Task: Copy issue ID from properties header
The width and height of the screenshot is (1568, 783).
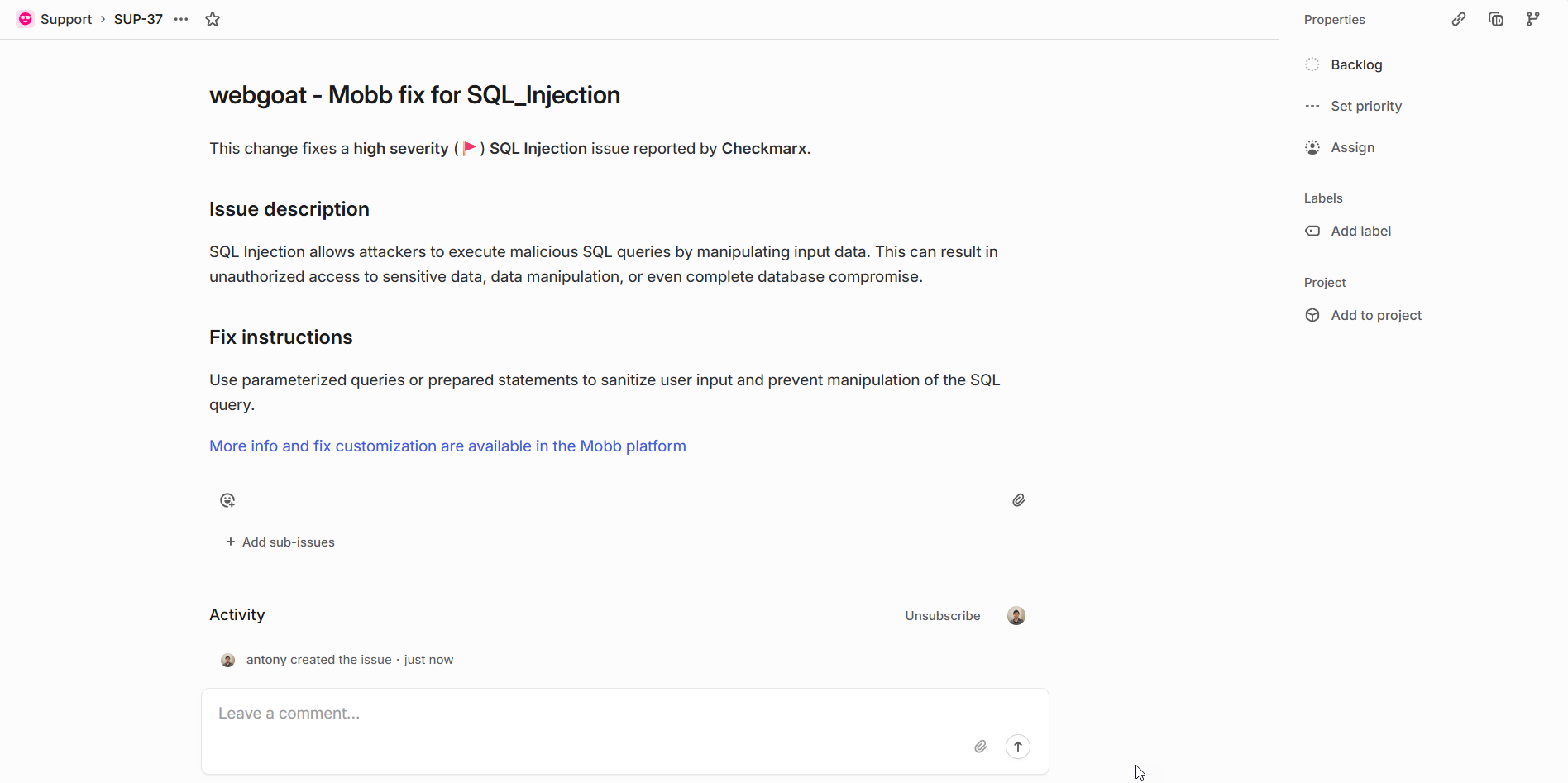Action: point(1496,19)
